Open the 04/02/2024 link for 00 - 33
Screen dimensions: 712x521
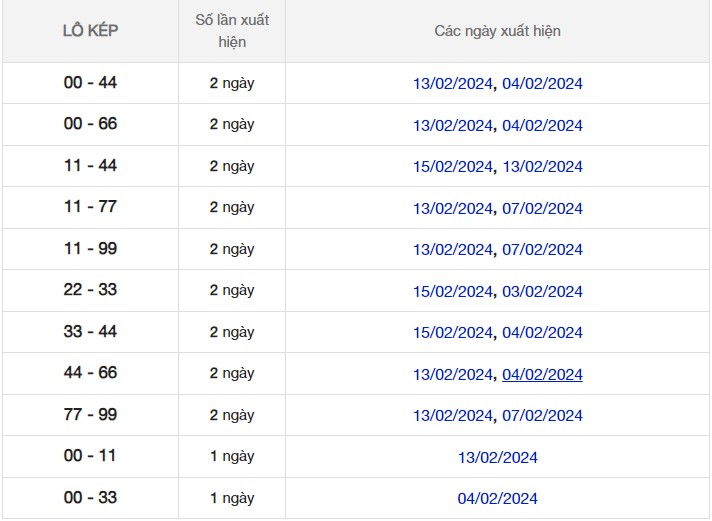(x=497, y=499)
